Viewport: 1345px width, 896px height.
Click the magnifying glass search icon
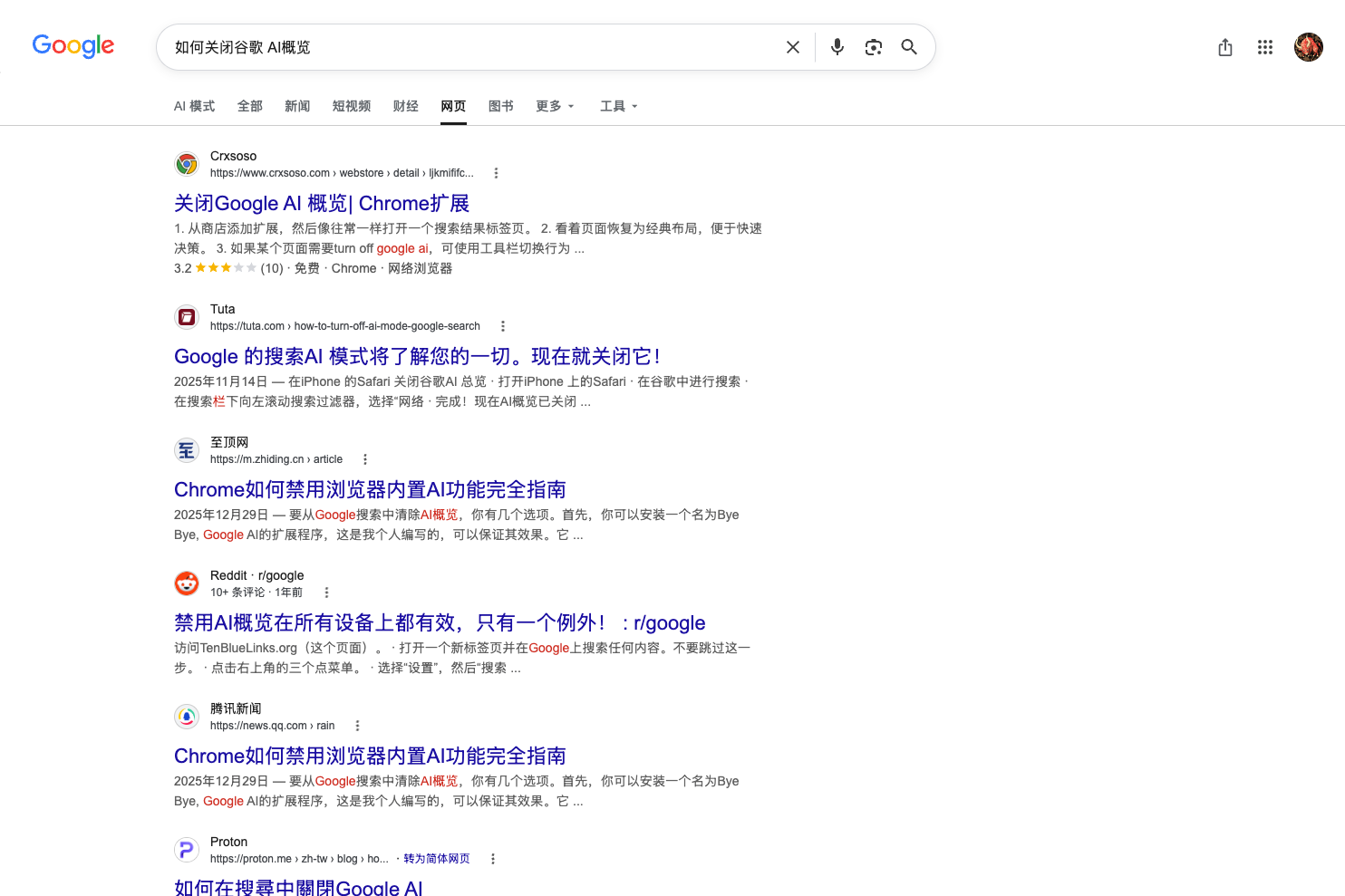909,47
